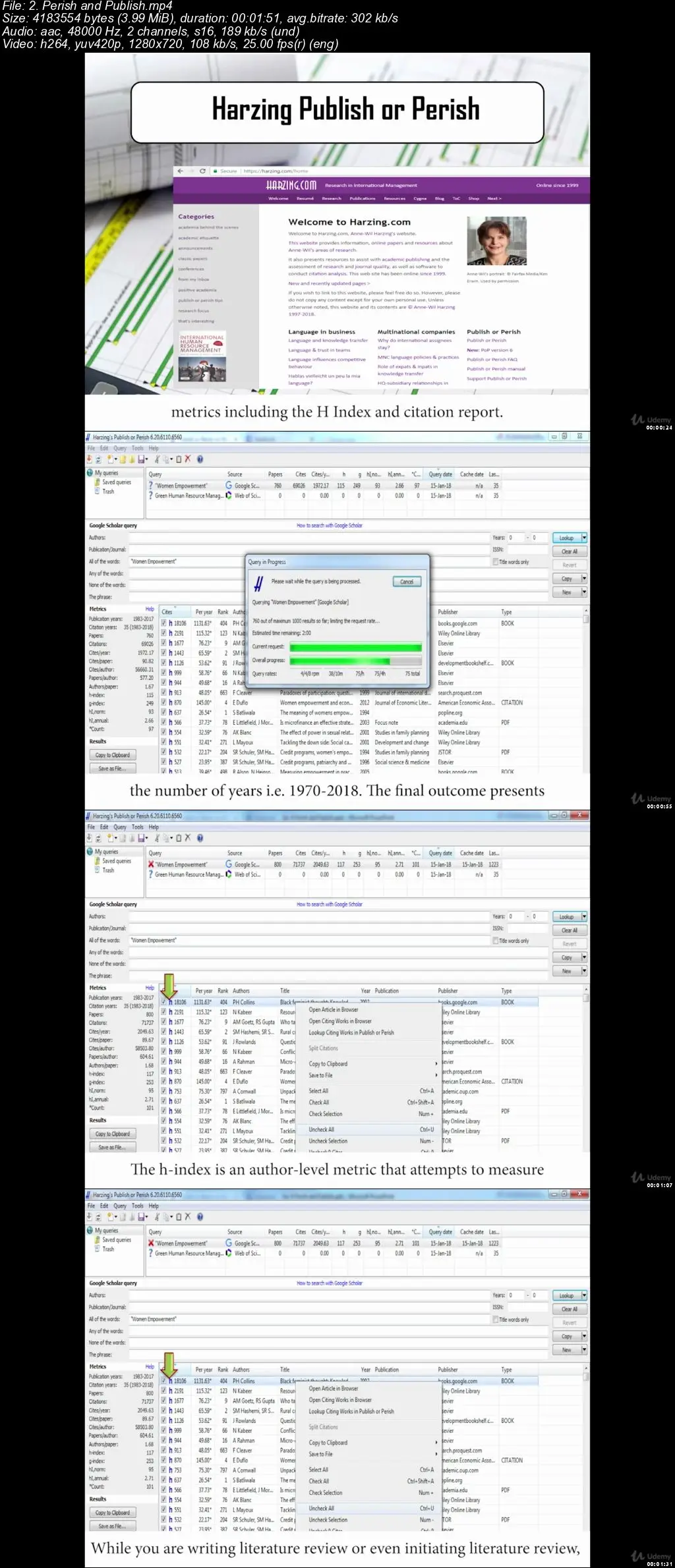Click Cancel in the Query in Progress dialog
Image resolution: width=675 pixels, height=1568 pixels.
click(x=407, y=582)
